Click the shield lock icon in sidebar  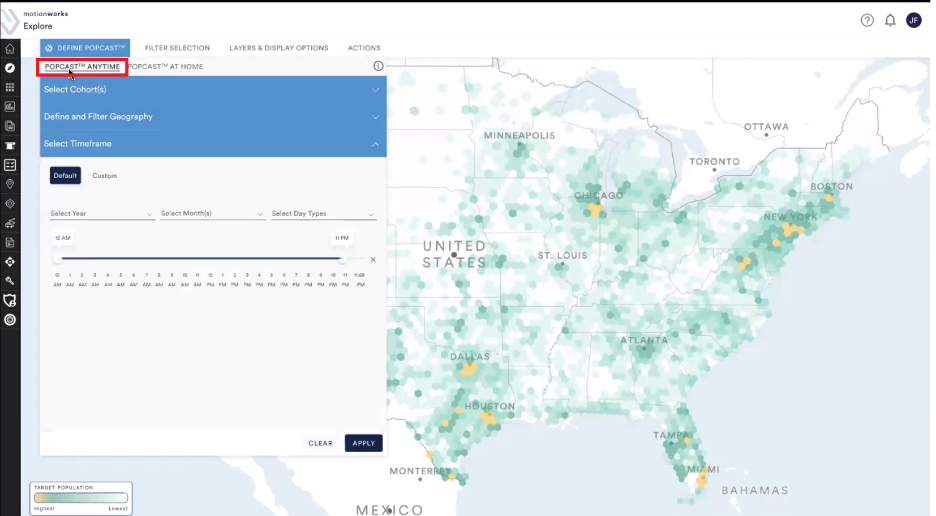coord(10,300)
